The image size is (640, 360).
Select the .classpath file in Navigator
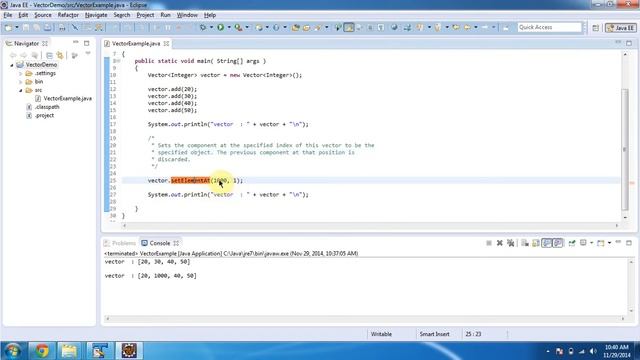point(47,107)
